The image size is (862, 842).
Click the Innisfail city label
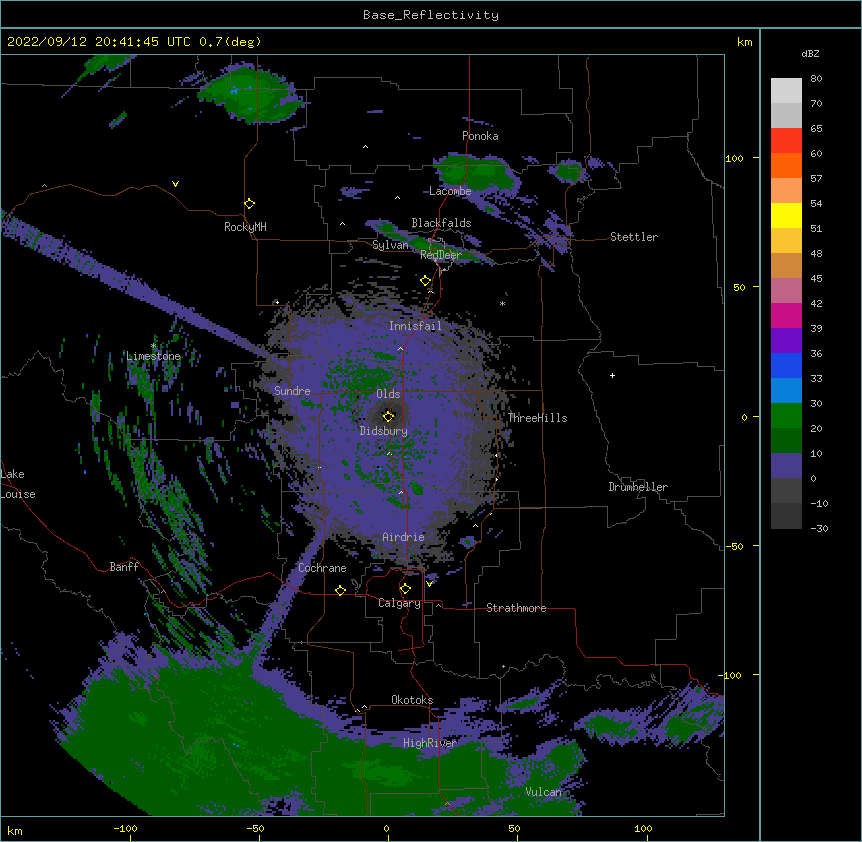click(415, 326)
